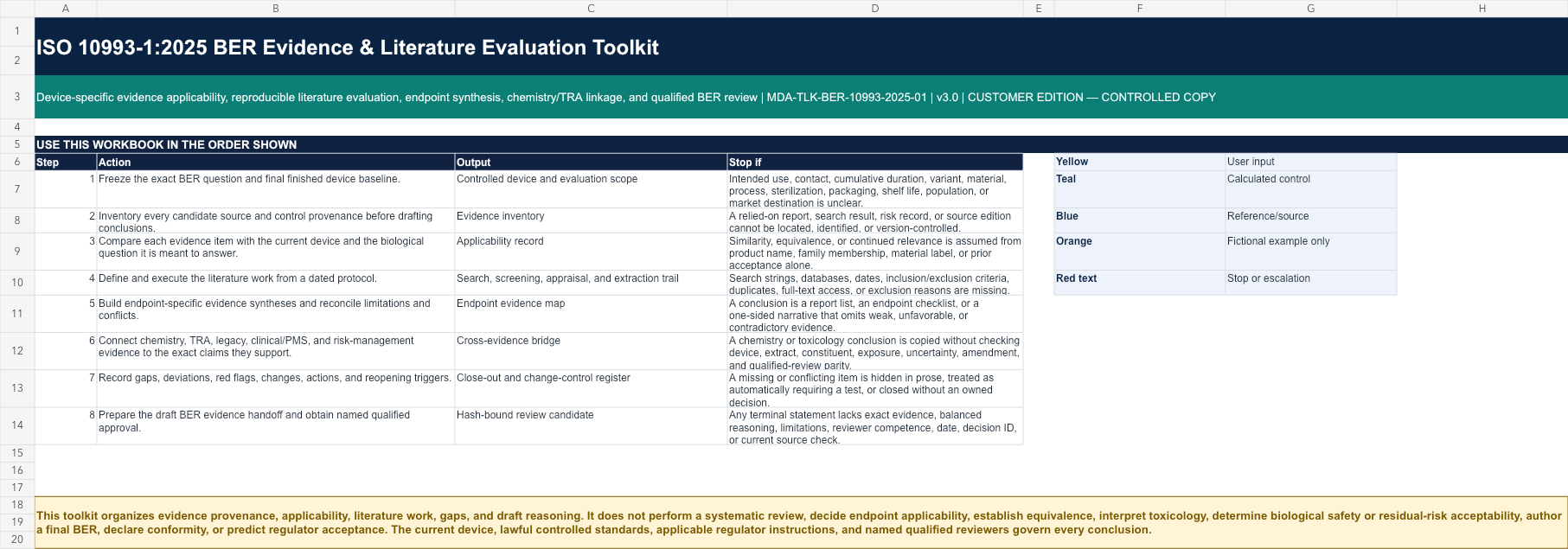Screen dimensions: 1568x549
Task: Click the 'Yellow' legend cell
Action: pyautogui.click(x=1140, y=162)
